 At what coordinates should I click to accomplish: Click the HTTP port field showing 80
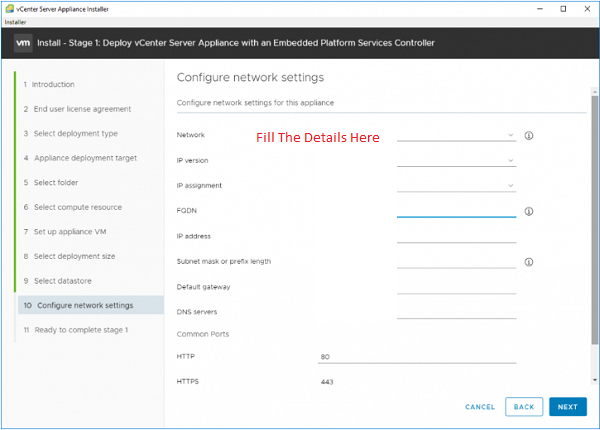tap(417, 357)
